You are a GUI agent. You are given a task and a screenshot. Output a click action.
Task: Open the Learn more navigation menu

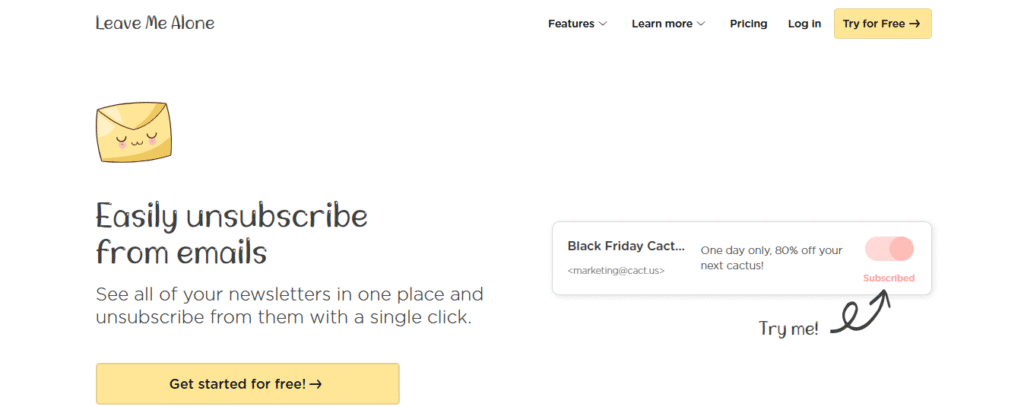(668, 24)
